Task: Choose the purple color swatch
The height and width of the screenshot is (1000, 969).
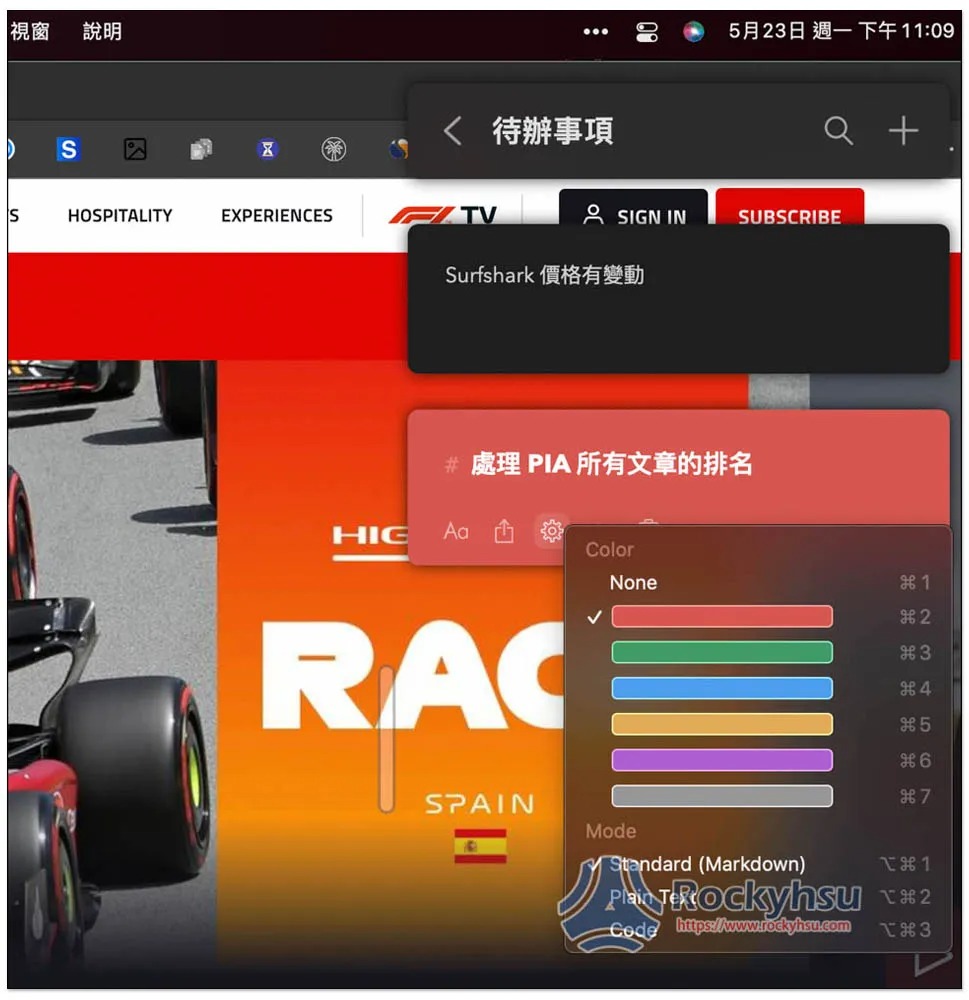Action: tap(721, 760)
